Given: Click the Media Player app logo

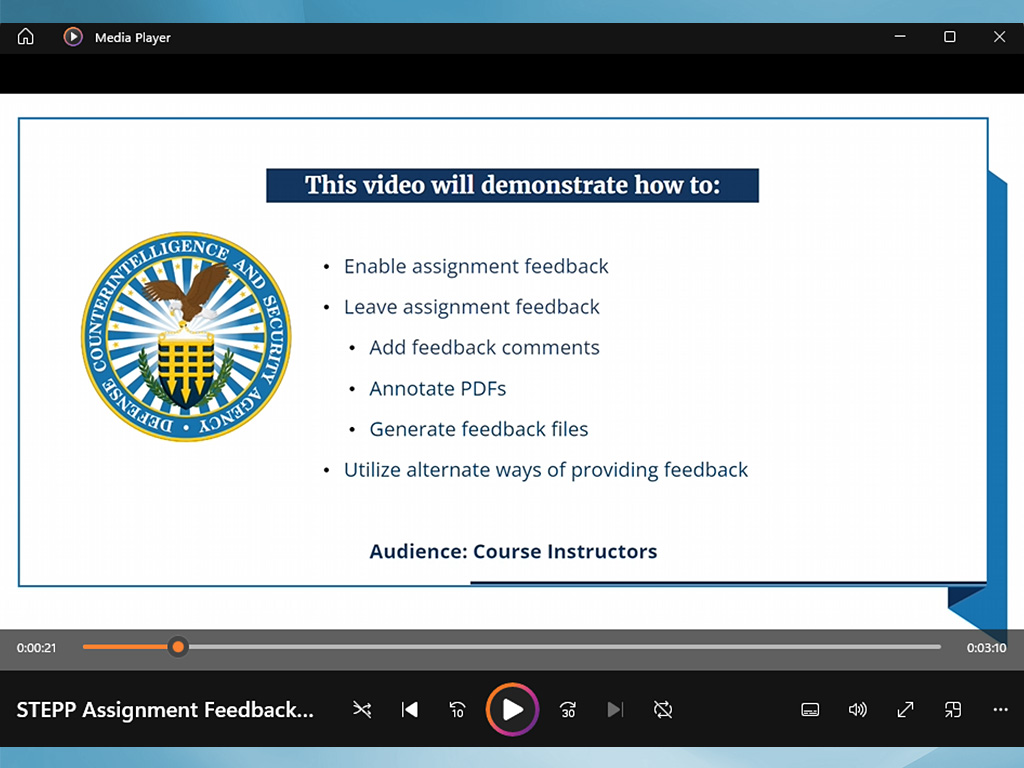Looking at the screenshot, I should 73,37.
